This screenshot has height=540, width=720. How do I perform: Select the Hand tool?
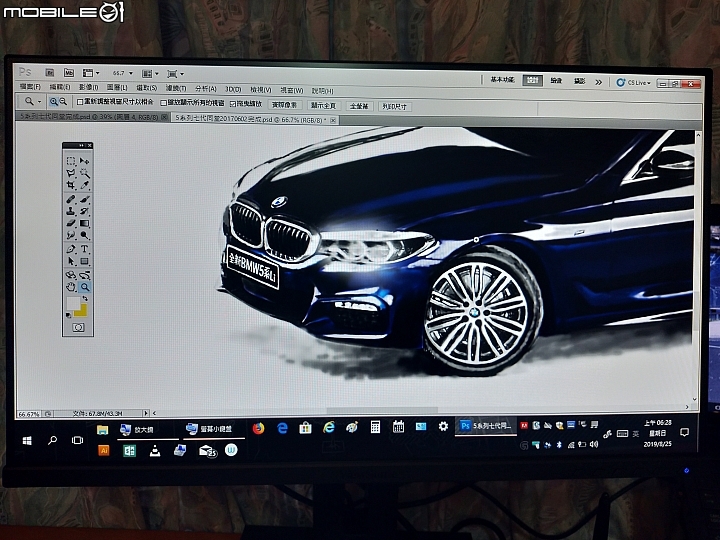click(x=71, y=287)
